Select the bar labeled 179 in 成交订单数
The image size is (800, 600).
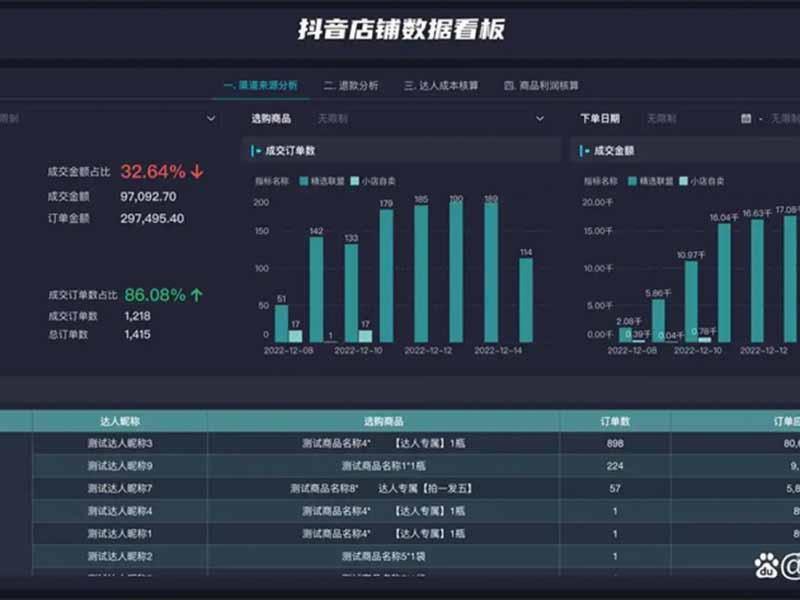pyautogui.click(x=386, y=276)
